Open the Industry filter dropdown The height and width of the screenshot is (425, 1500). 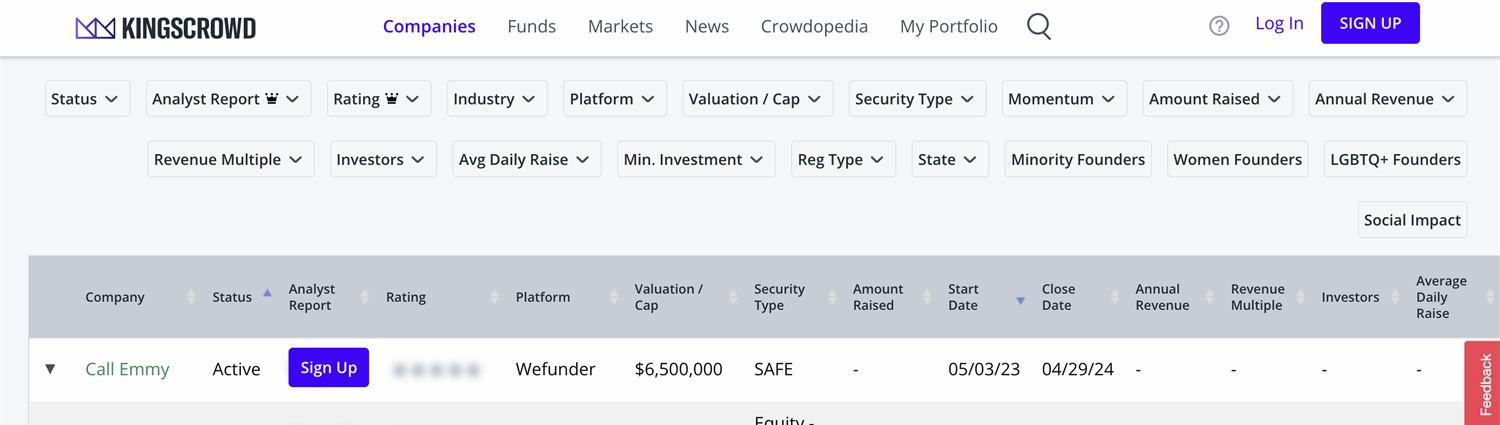(x=497, y=99)
